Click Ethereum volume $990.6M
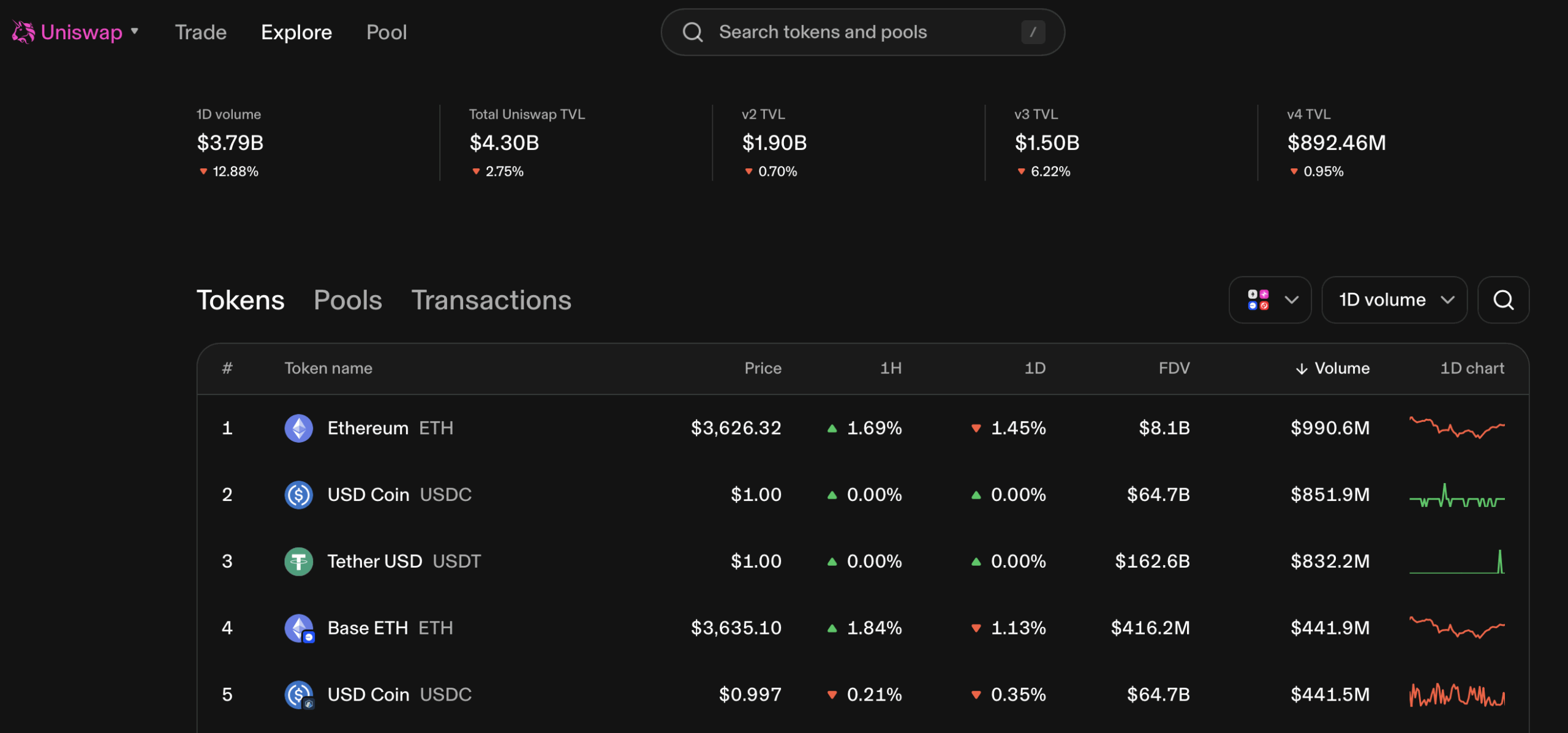This screenshot has width=1568, height=733. (x=1330, y=428)
